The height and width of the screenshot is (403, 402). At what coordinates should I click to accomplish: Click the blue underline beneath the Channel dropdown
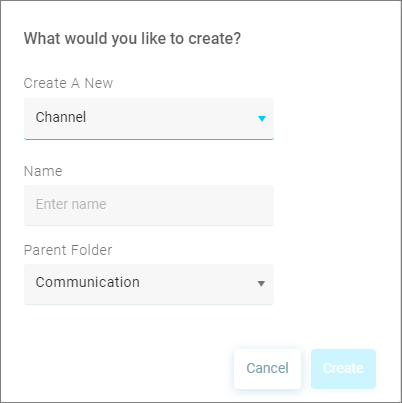click(x=149, y=139)
